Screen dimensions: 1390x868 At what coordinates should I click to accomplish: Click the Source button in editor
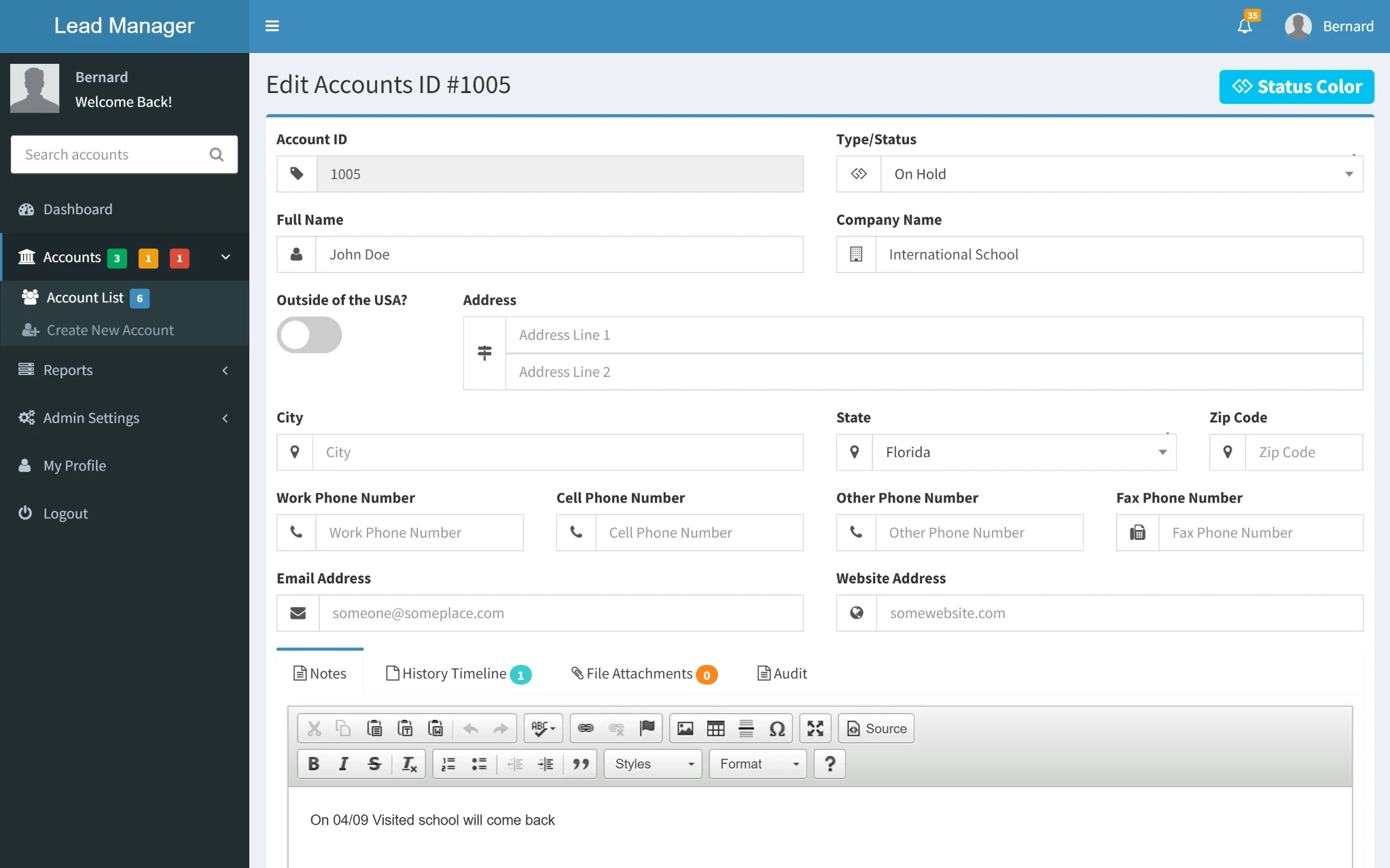[876, 728]
